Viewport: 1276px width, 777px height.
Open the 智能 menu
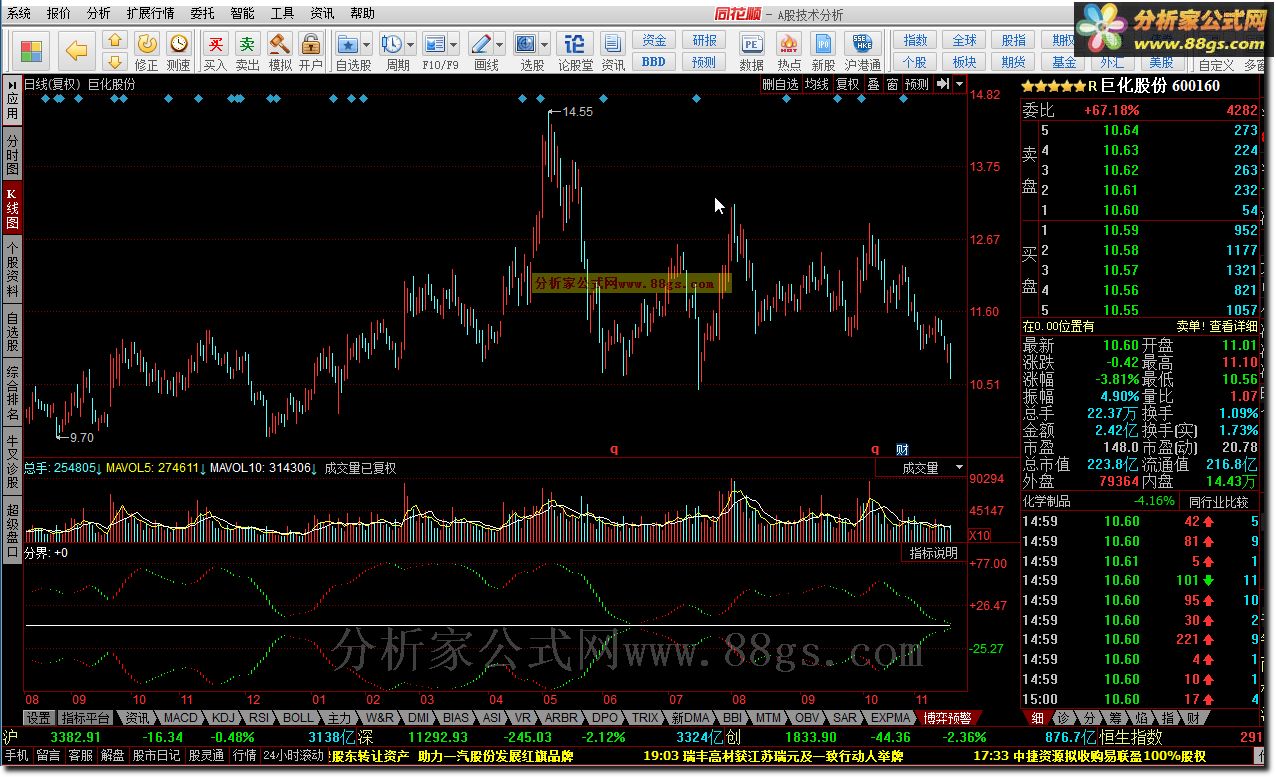242,13
